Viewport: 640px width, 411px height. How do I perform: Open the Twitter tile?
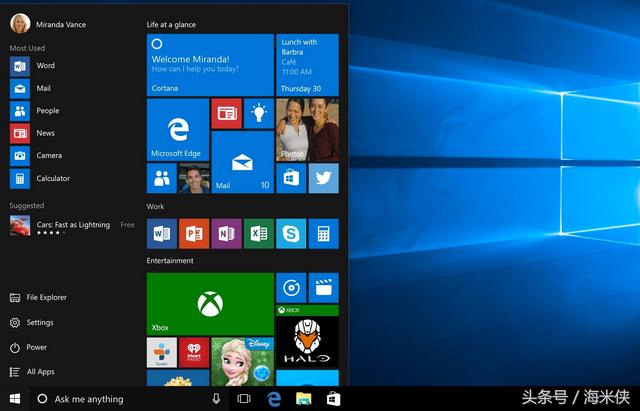point(324,178)
